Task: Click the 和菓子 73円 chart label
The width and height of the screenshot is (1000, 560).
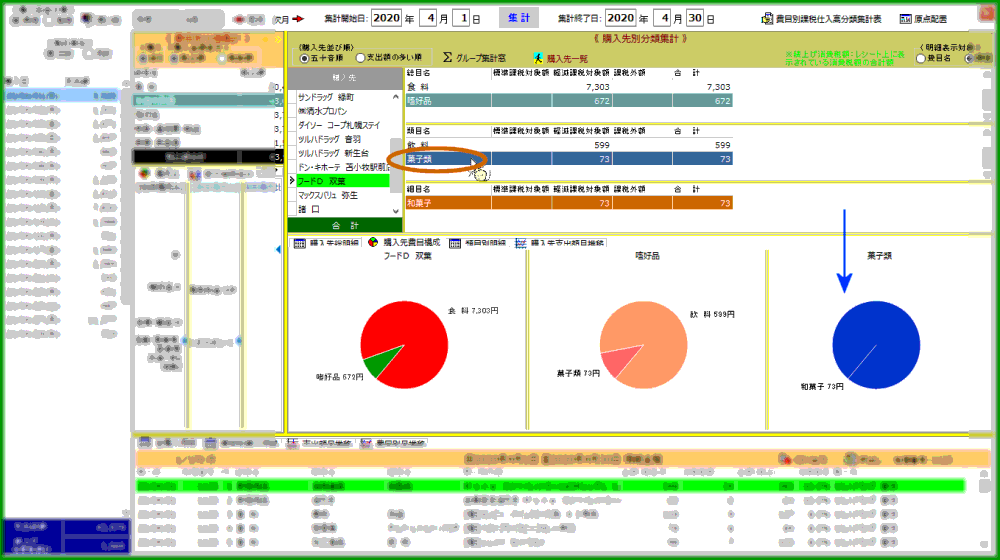Action: (x=822, y=387)
